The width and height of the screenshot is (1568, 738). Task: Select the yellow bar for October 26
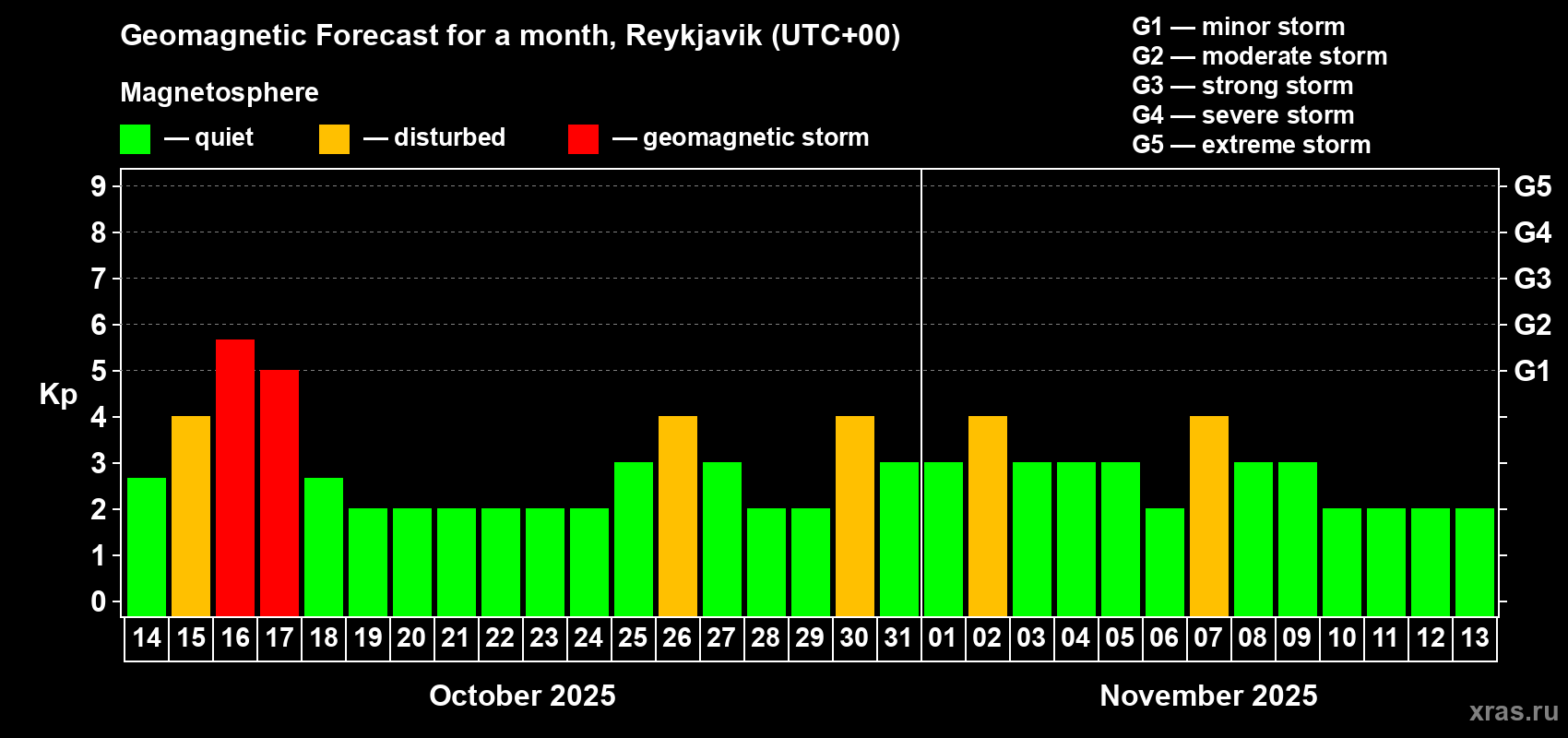678,517
